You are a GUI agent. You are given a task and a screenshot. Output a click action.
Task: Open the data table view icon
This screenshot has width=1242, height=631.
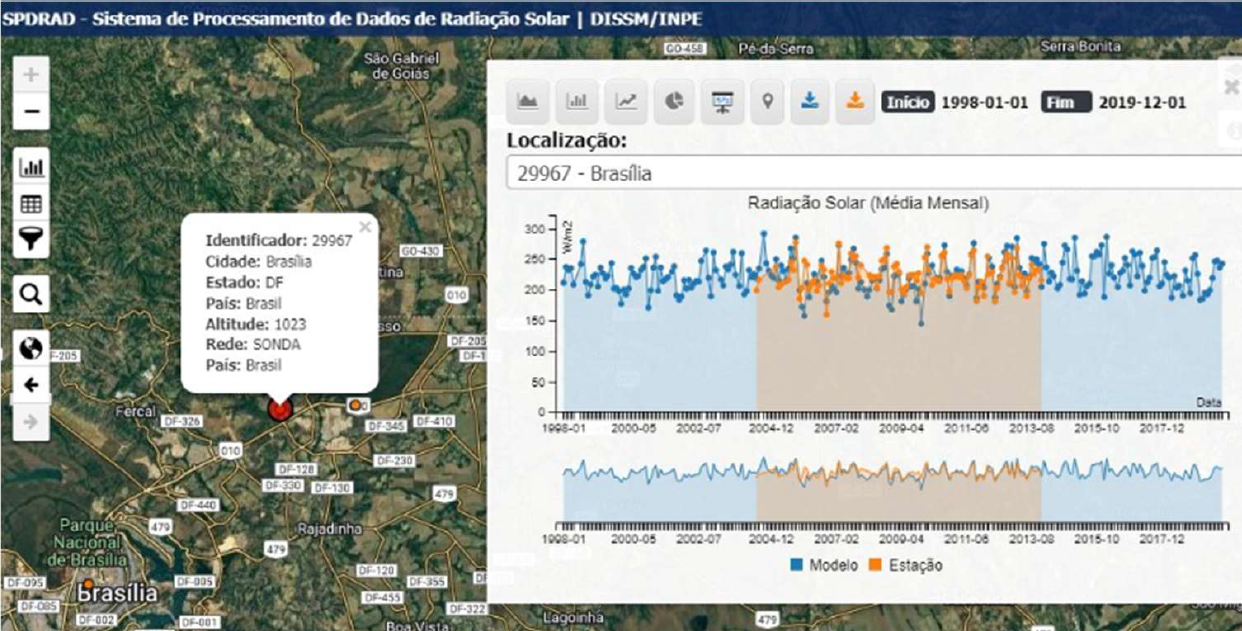(31, 204)
